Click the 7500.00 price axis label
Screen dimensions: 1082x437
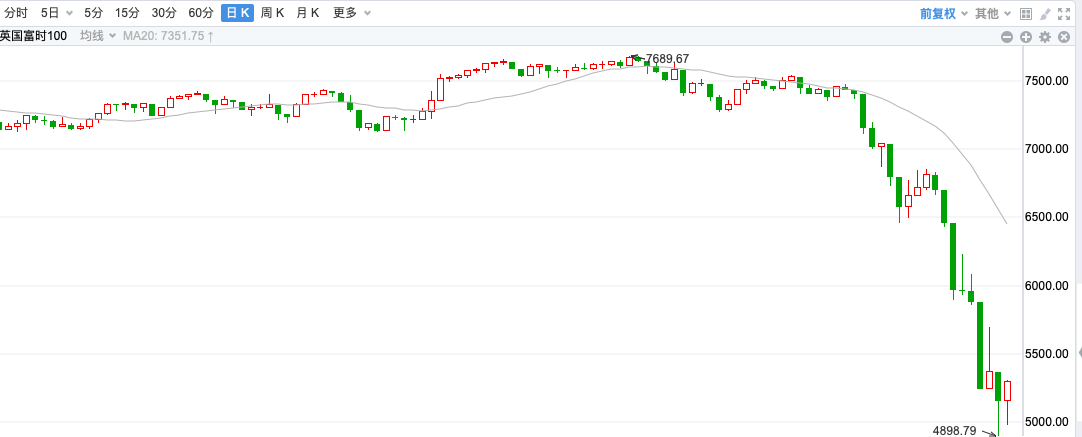pos(1046,81)
